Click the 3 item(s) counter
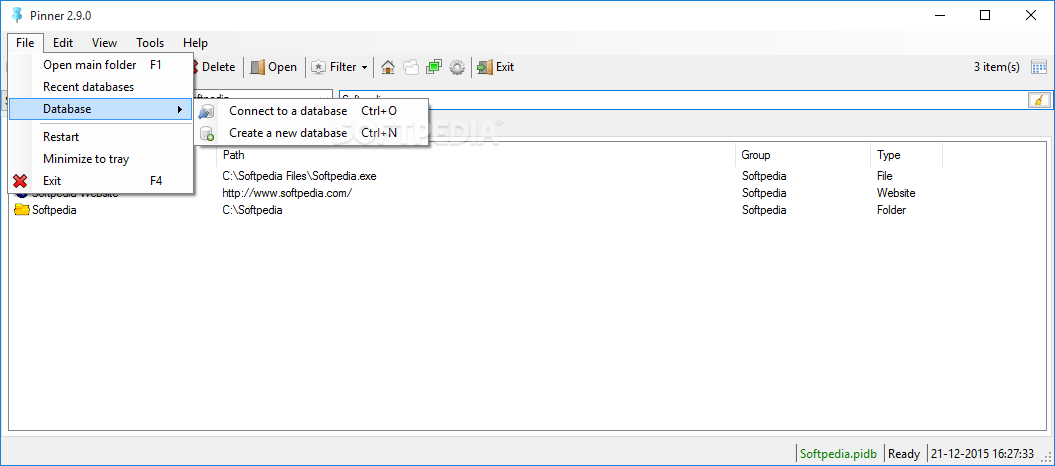This screenshot has height=466, width=1055. (x=996, y=67)
